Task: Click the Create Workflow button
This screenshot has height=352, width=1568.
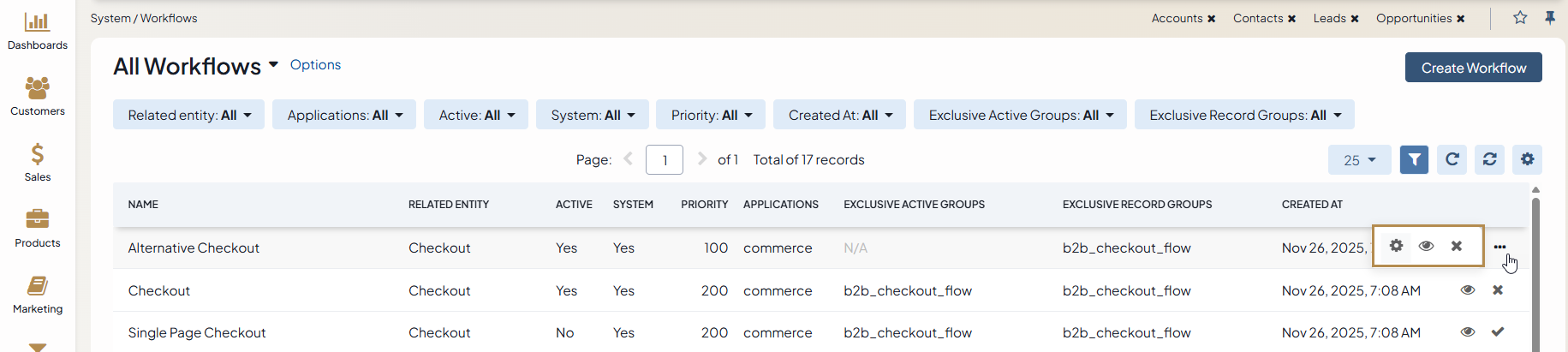Action: pyautogui.click(x=1473, y=68)
